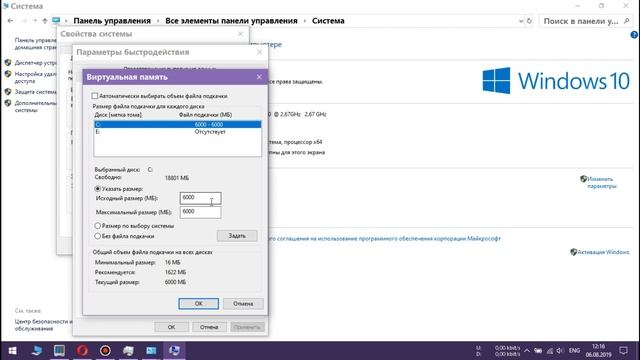640x360 pixels.
Task: Open the second taskbar pinned app icon
Action: pyautogui.click(x=37, y=351)
